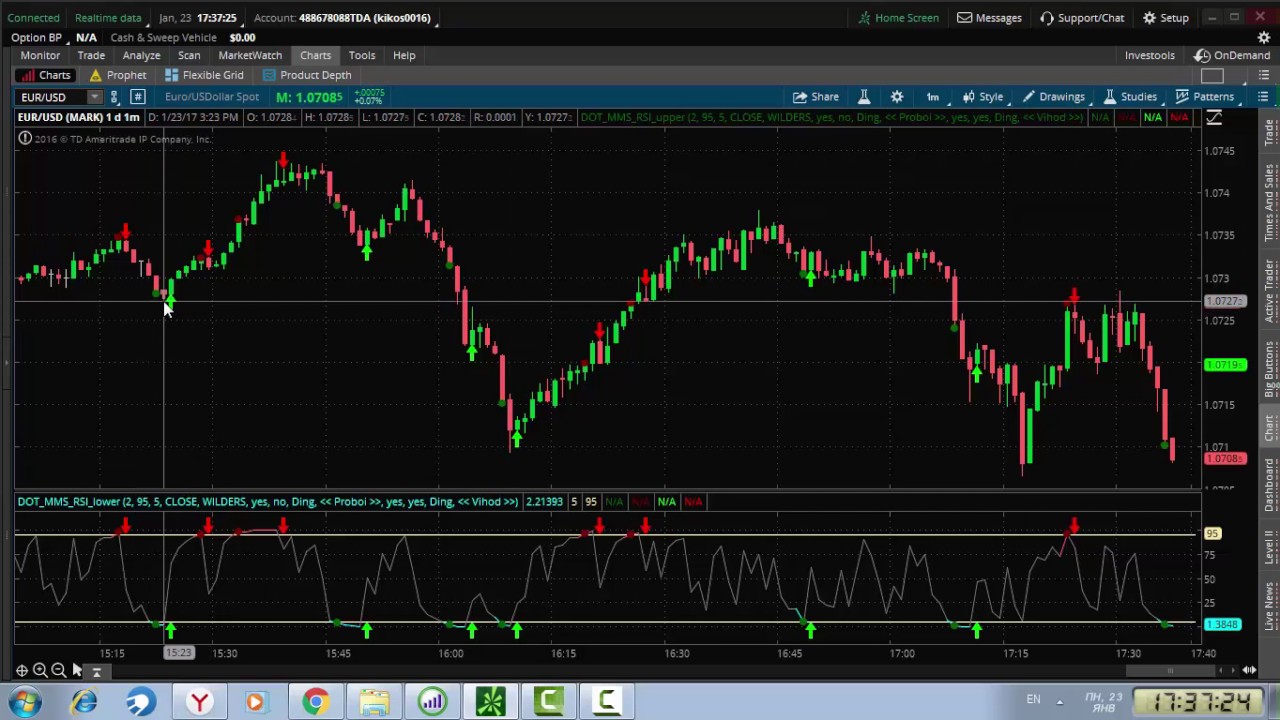Zoom out on the chart
1280x720 pixels.
point(58,671)
